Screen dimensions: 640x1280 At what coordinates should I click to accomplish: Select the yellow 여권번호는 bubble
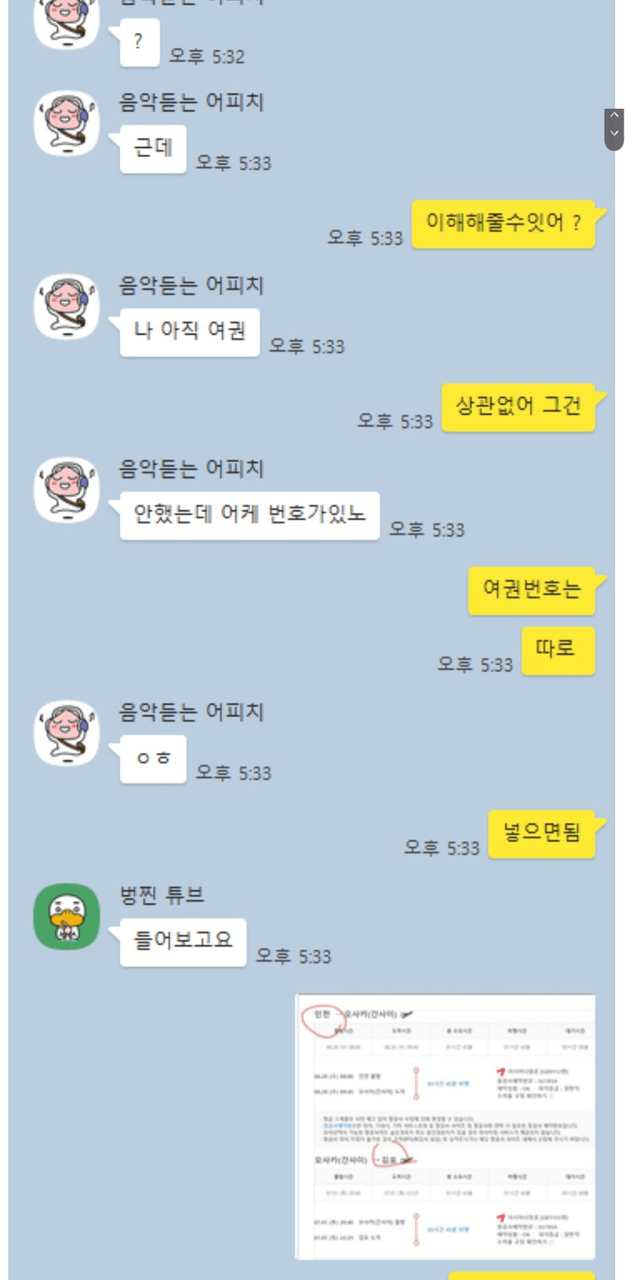(532, 590)
